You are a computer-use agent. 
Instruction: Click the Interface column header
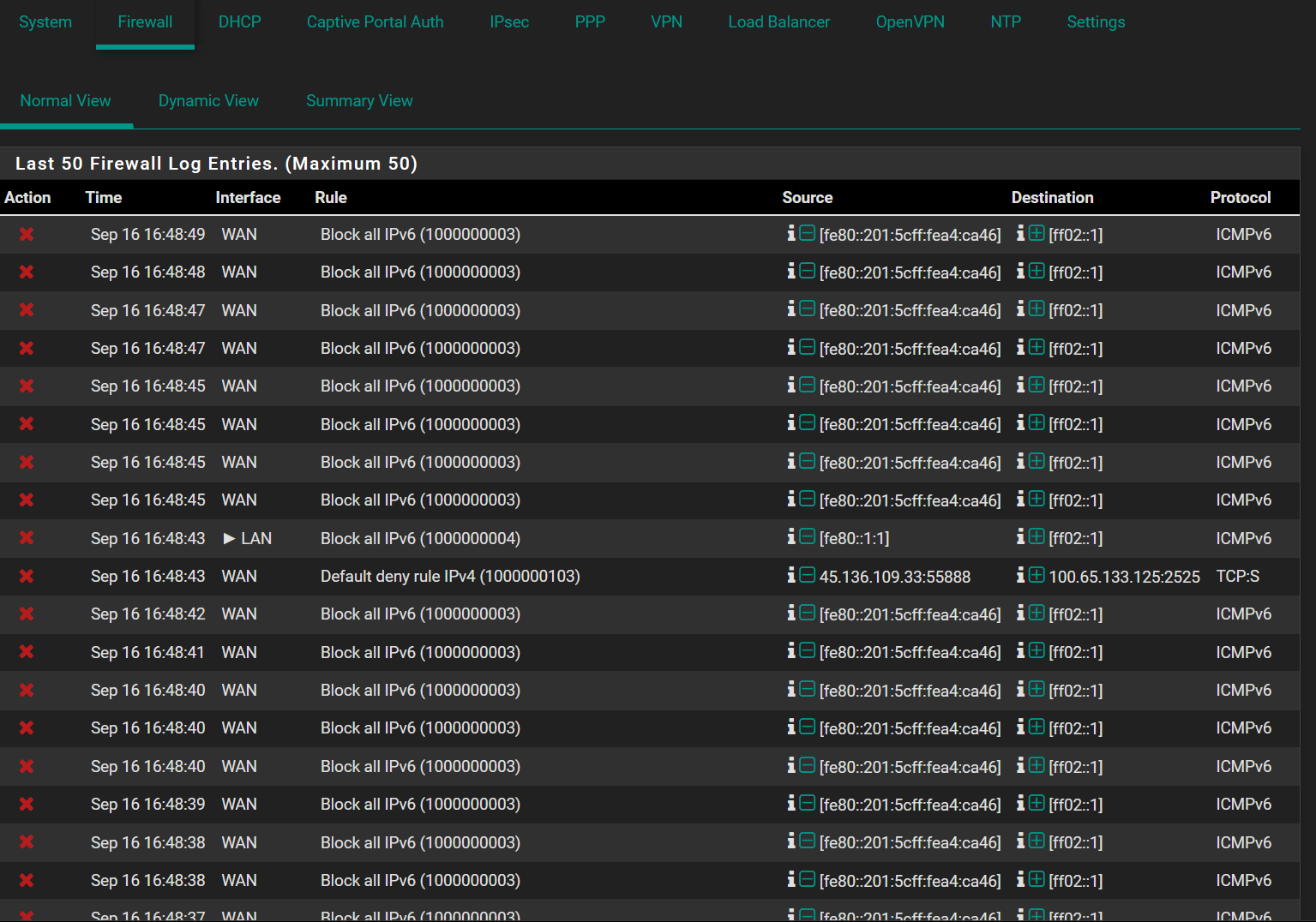click(x=248, y=198)
